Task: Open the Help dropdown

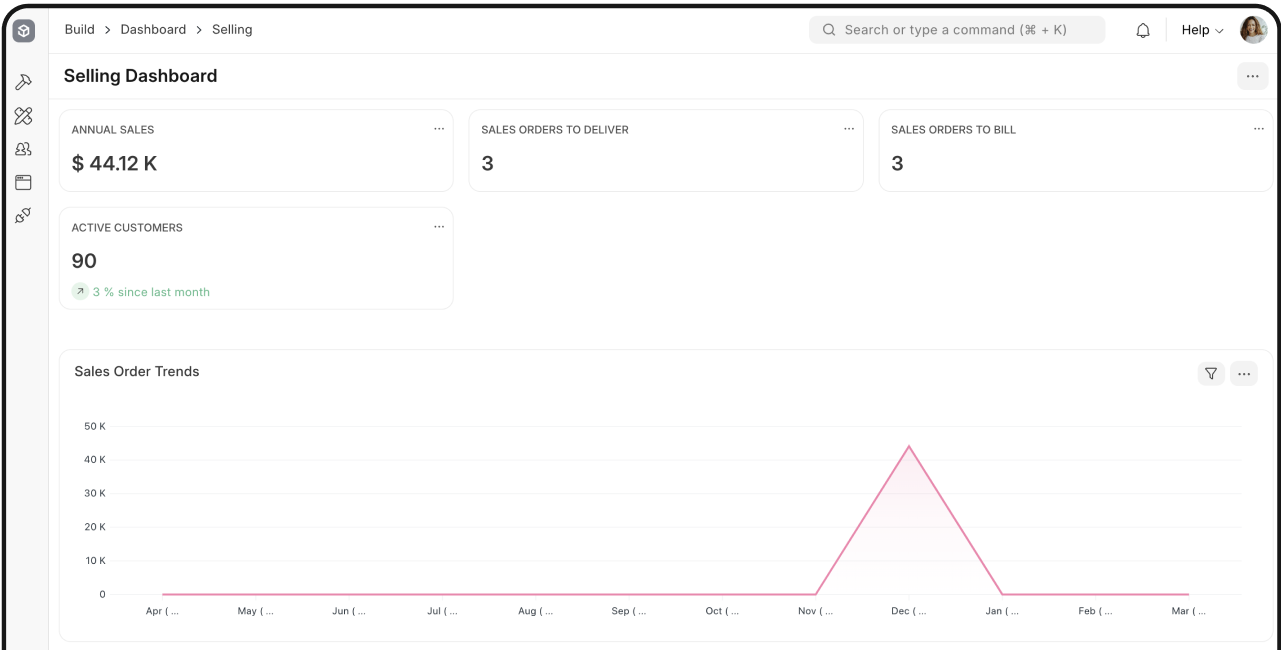Action: pos(1200,30)
